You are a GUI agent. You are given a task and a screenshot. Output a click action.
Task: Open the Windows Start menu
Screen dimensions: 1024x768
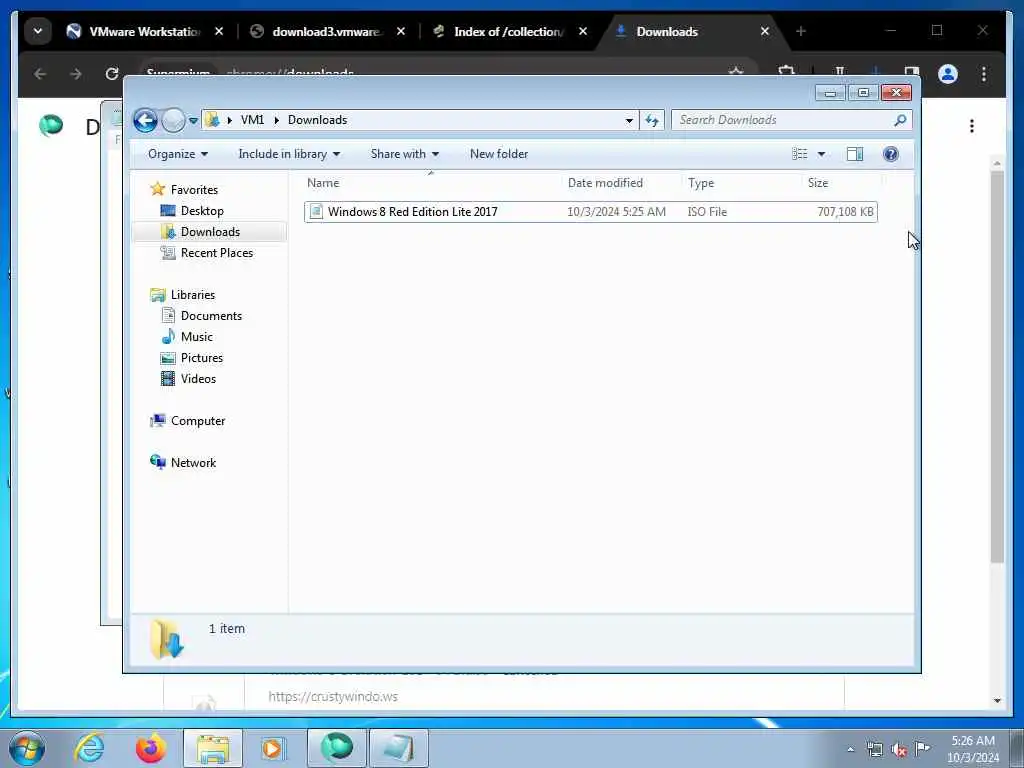click(x=27, y=748)
